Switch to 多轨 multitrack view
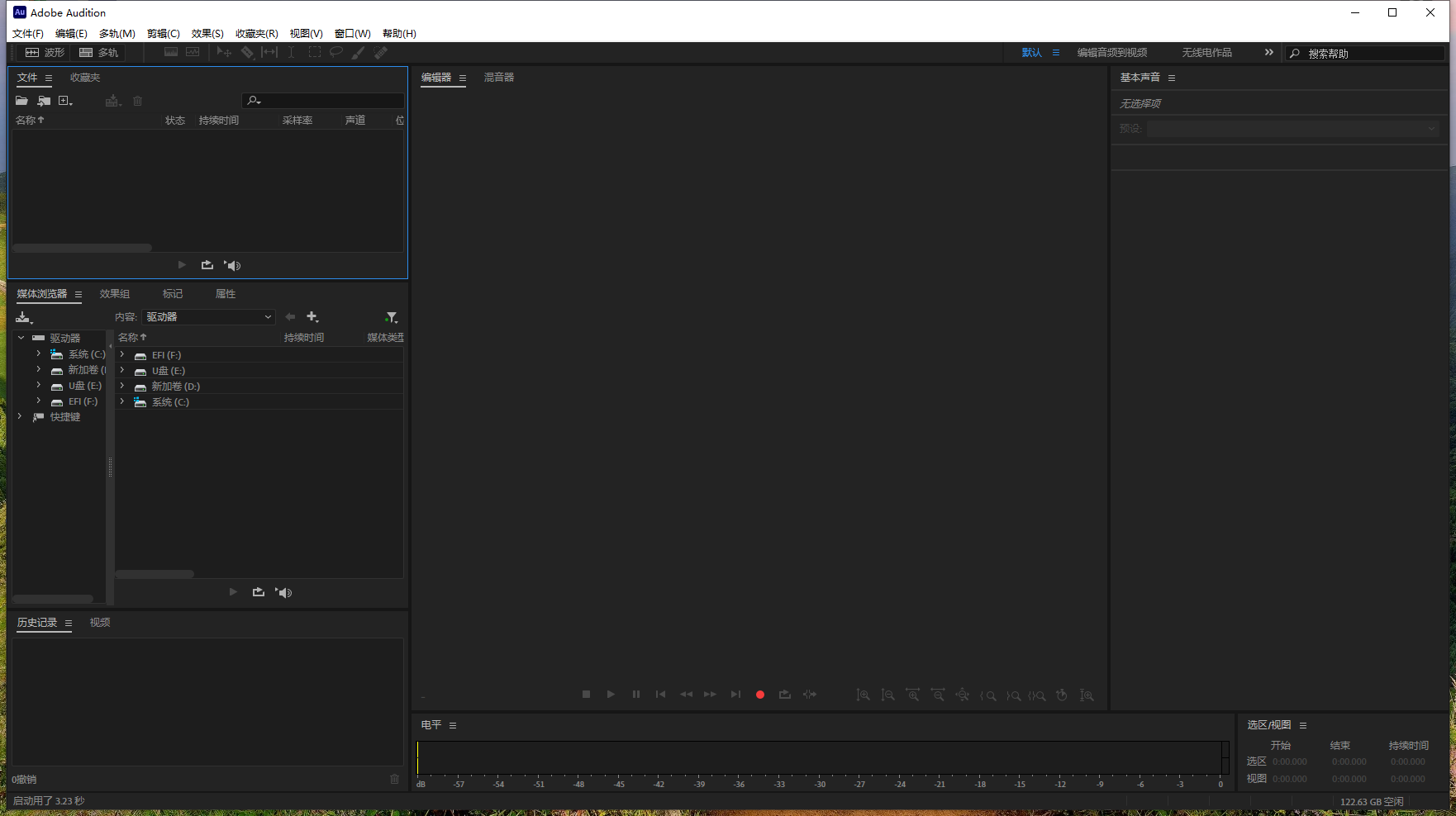 click(x=98, y=52)
